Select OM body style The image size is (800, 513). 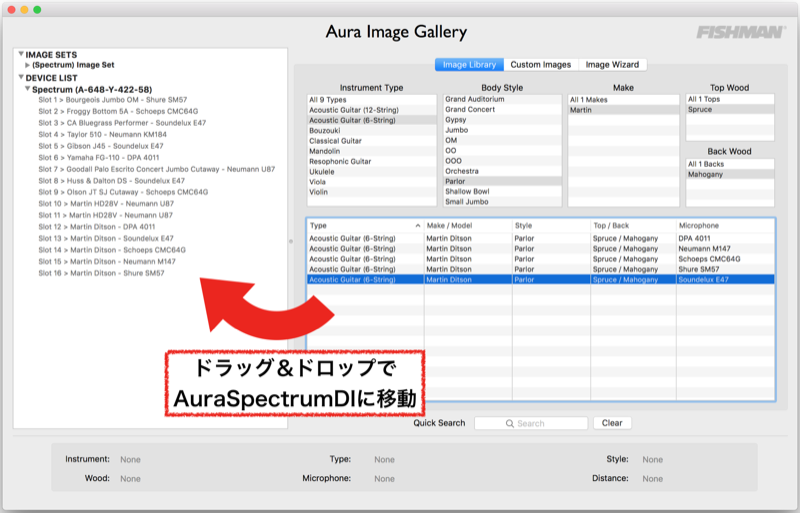[502, 140]
